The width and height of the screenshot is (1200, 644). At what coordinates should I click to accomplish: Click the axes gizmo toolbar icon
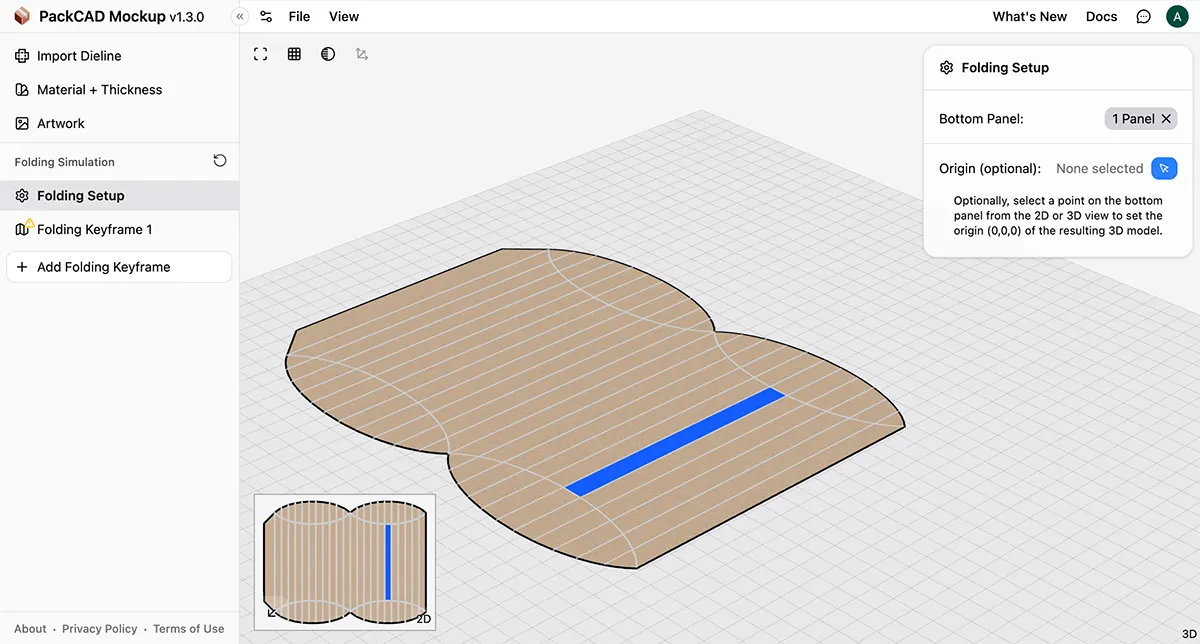pos(362,54)
